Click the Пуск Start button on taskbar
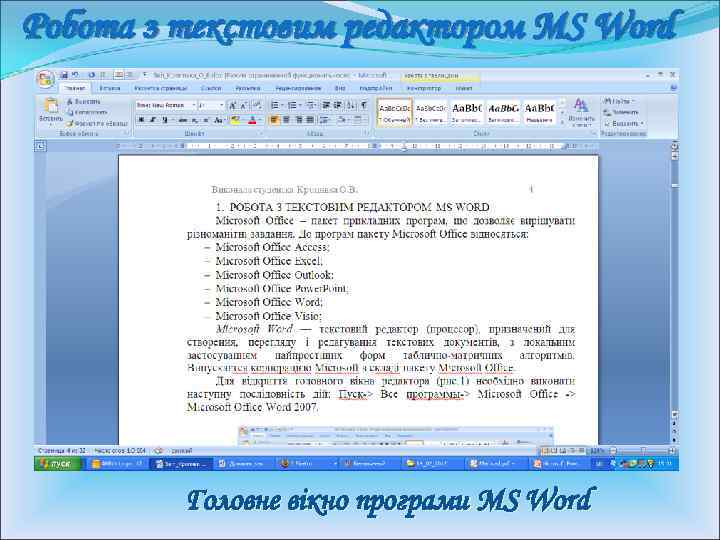 (x=57, y=464)
